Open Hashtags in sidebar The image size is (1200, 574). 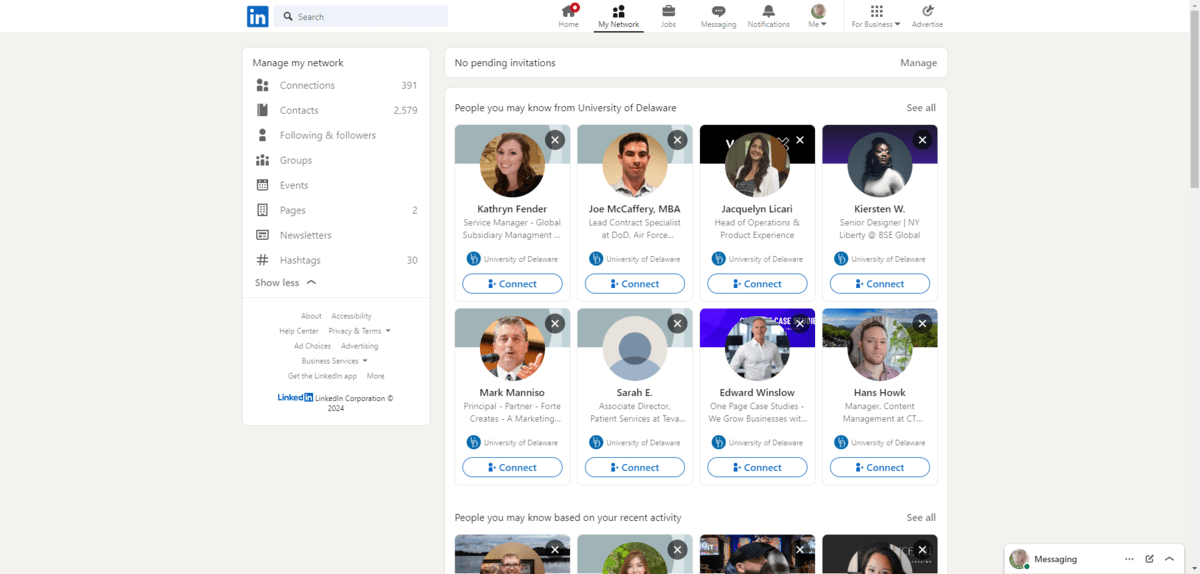tap(336, 260)
